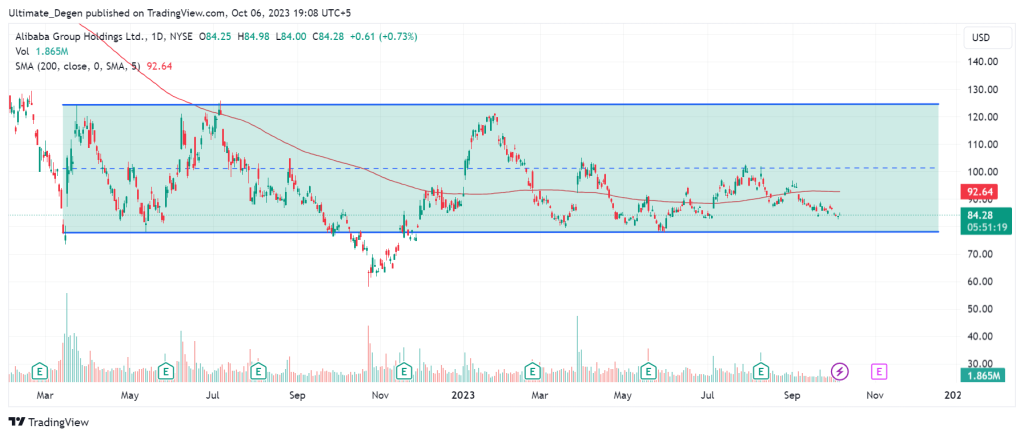Click the 100.00 price axis label
Screen dimensions: 1024x437
[981, 172]
